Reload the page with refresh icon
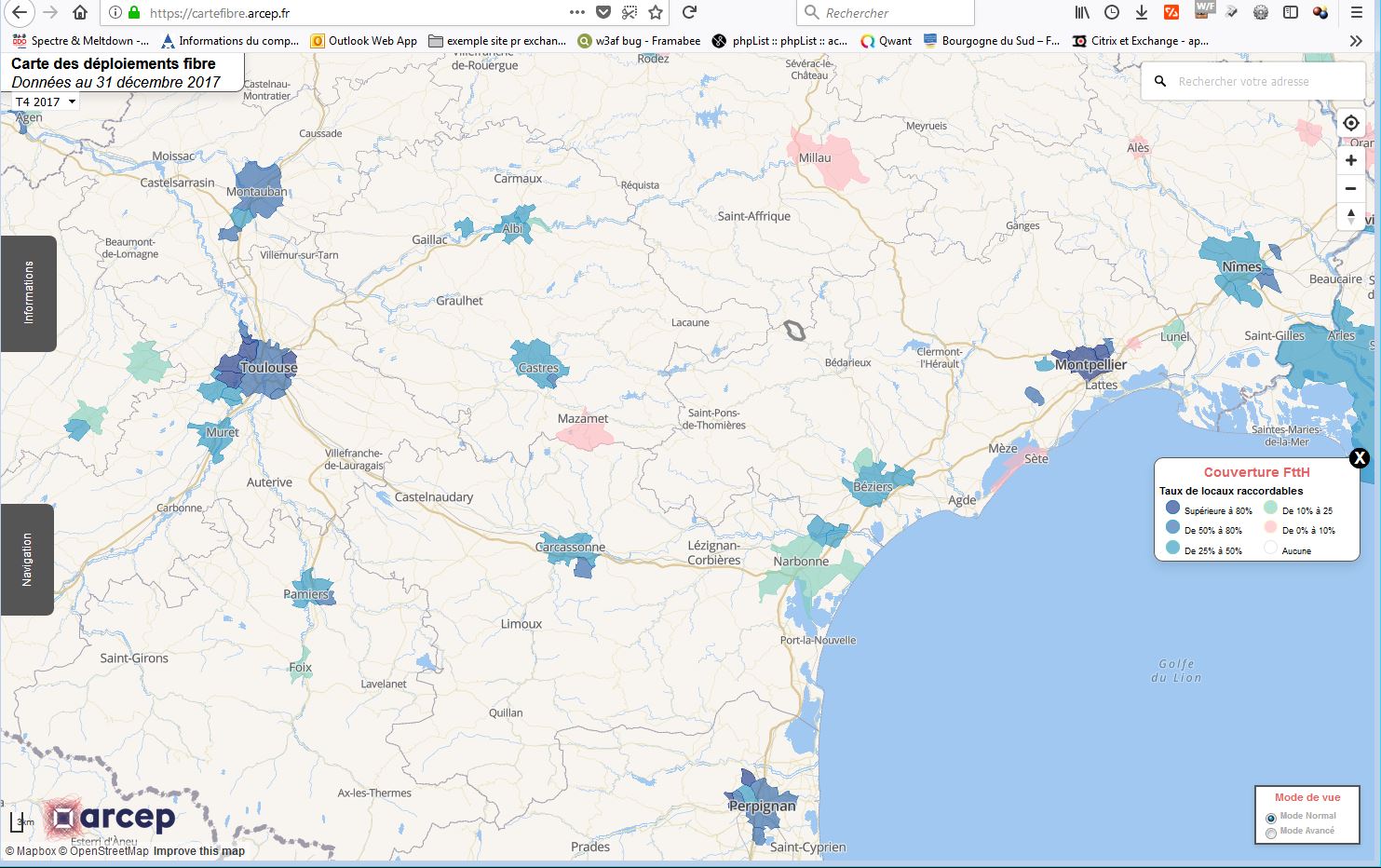The image size is (1381, 868). (689, 12)
